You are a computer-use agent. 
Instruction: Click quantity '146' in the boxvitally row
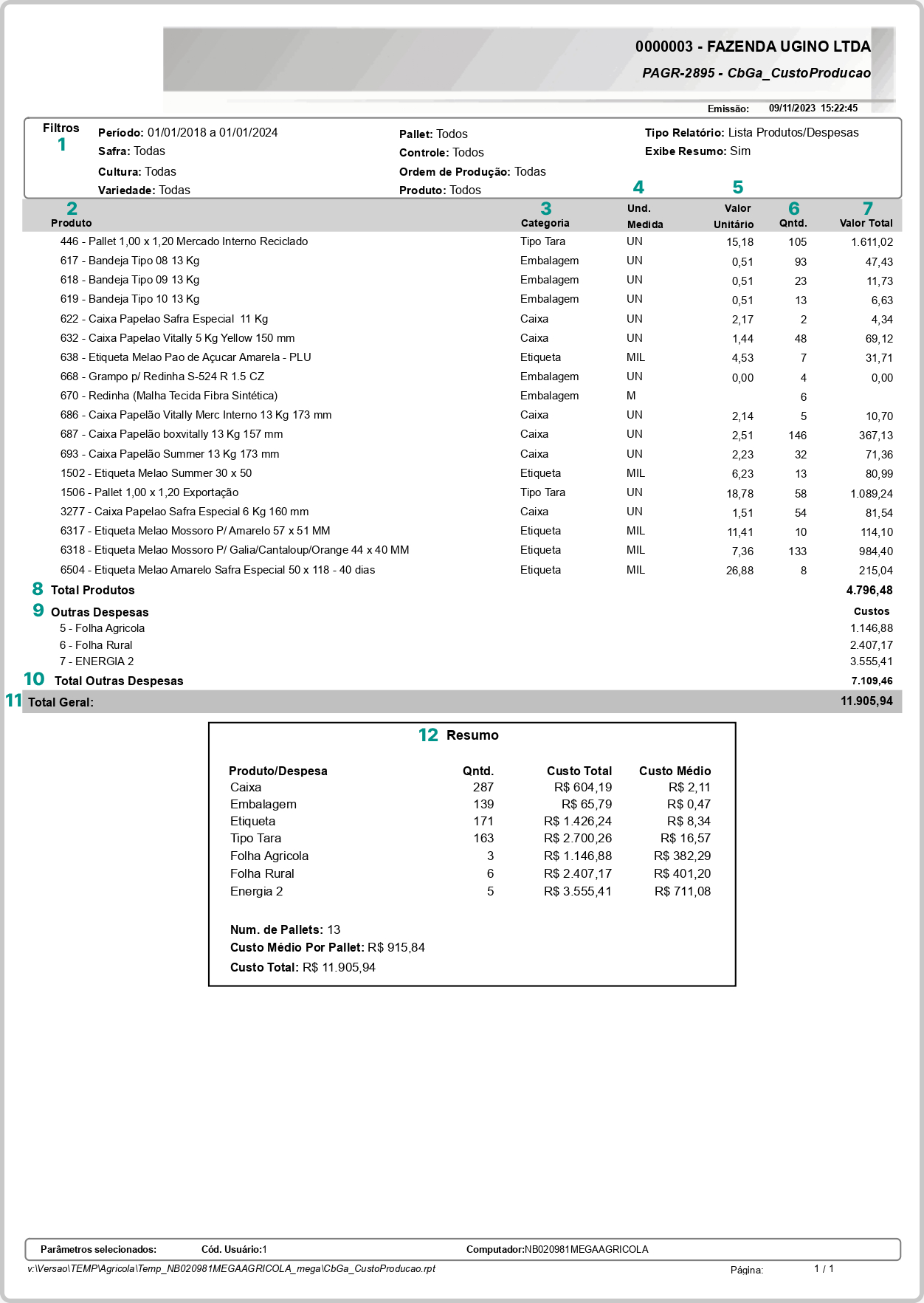pyautogui.click(x=797, y=436)
